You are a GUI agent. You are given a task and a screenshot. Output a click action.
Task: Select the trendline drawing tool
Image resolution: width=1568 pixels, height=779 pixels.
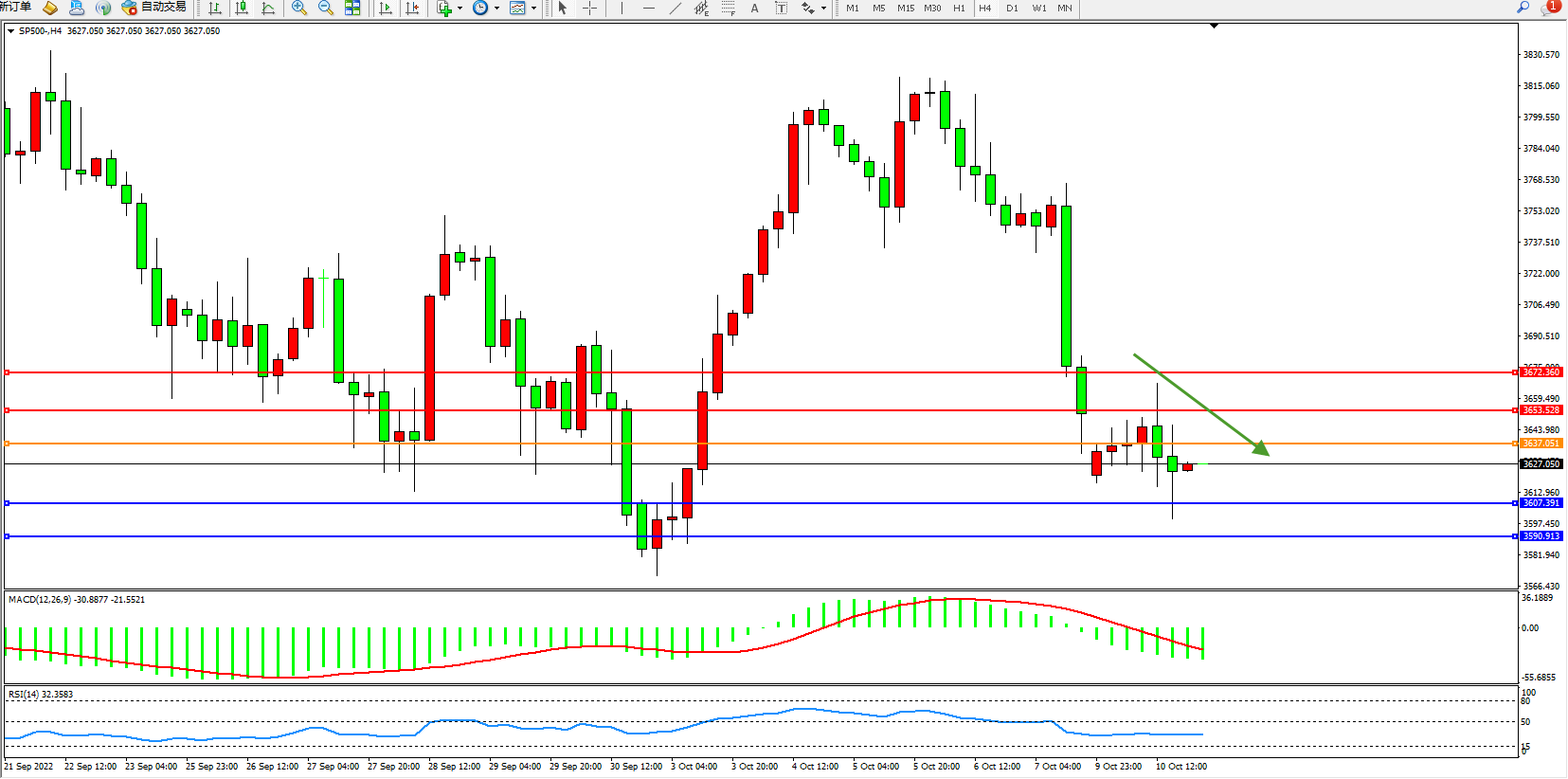[675, 9]
